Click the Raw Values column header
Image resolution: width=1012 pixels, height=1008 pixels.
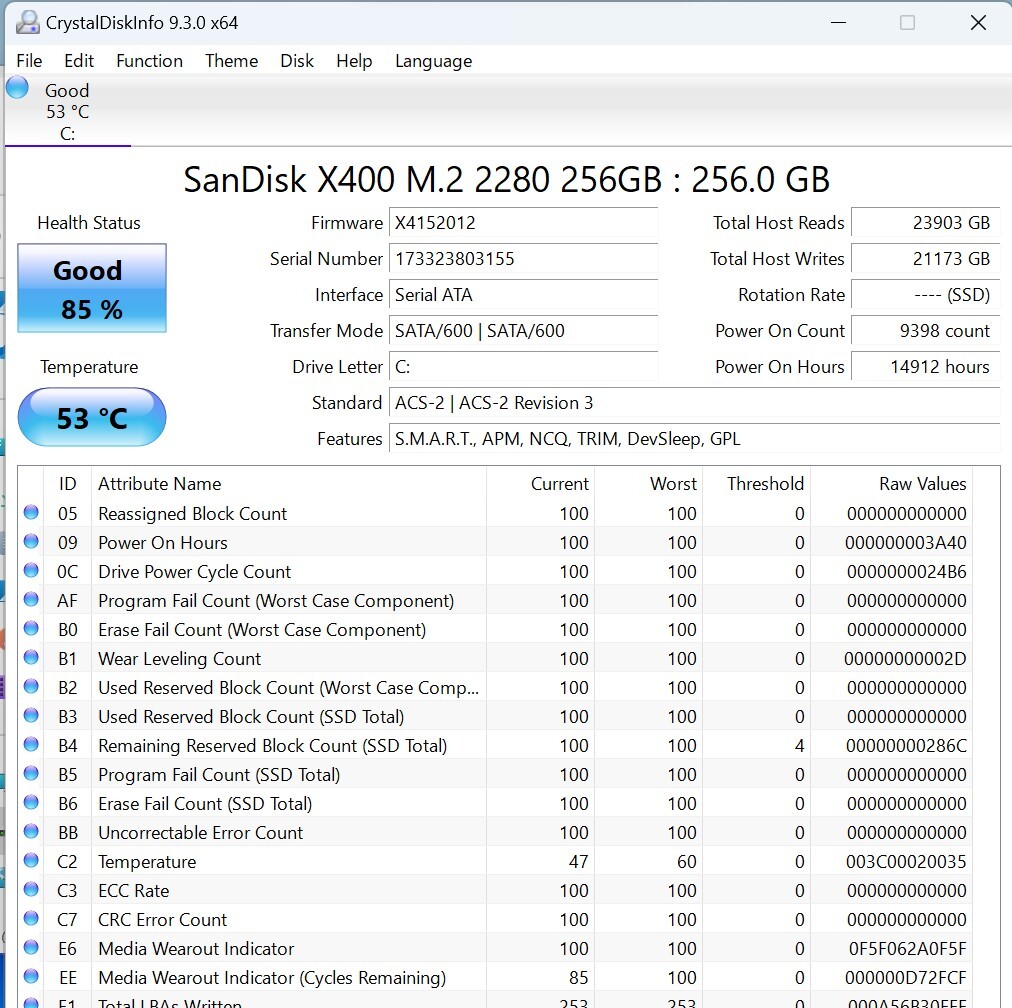(x=922, y=484)
